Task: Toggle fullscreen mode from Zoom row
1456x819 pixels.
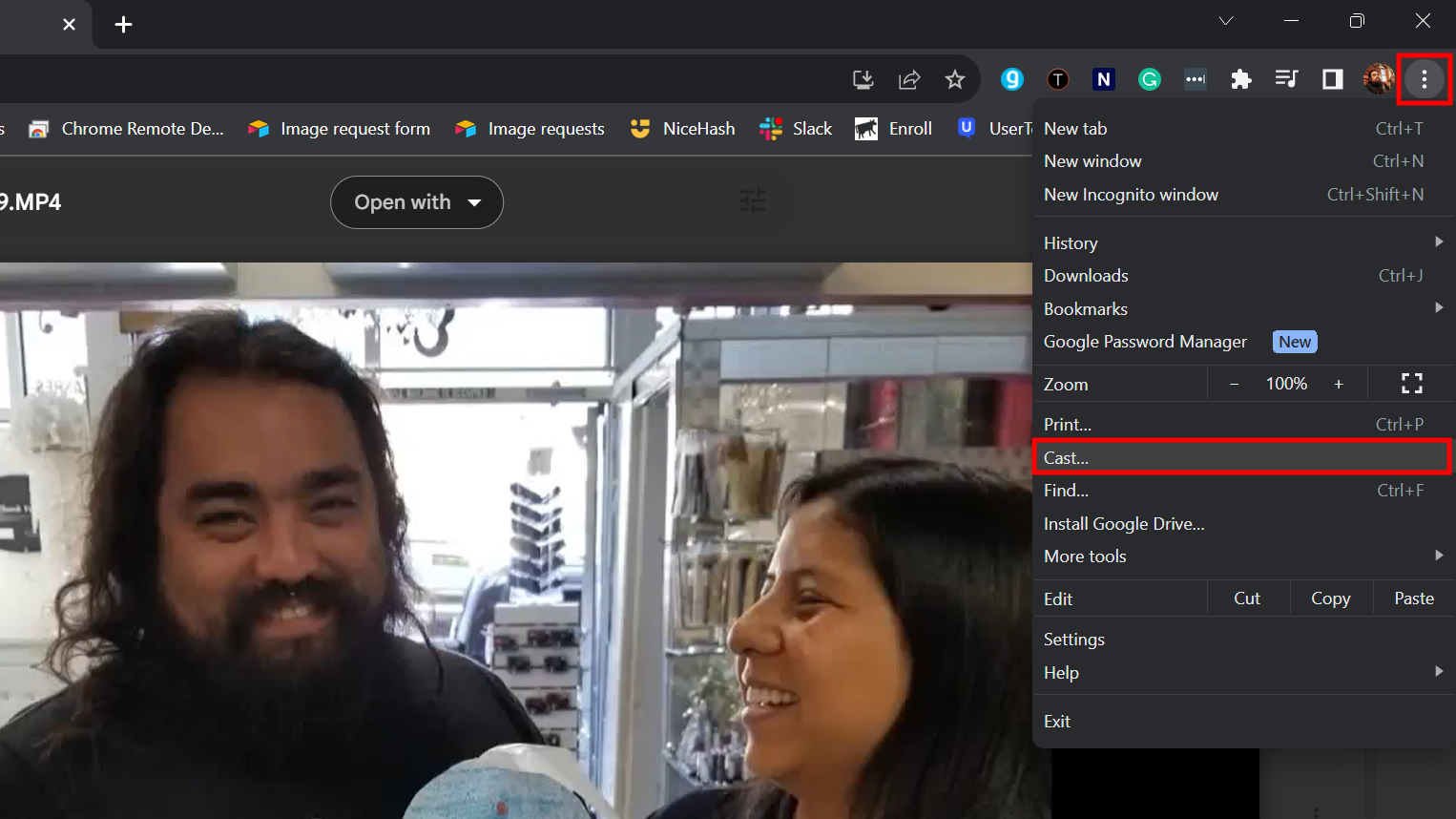Action: tap(1411, 384)
